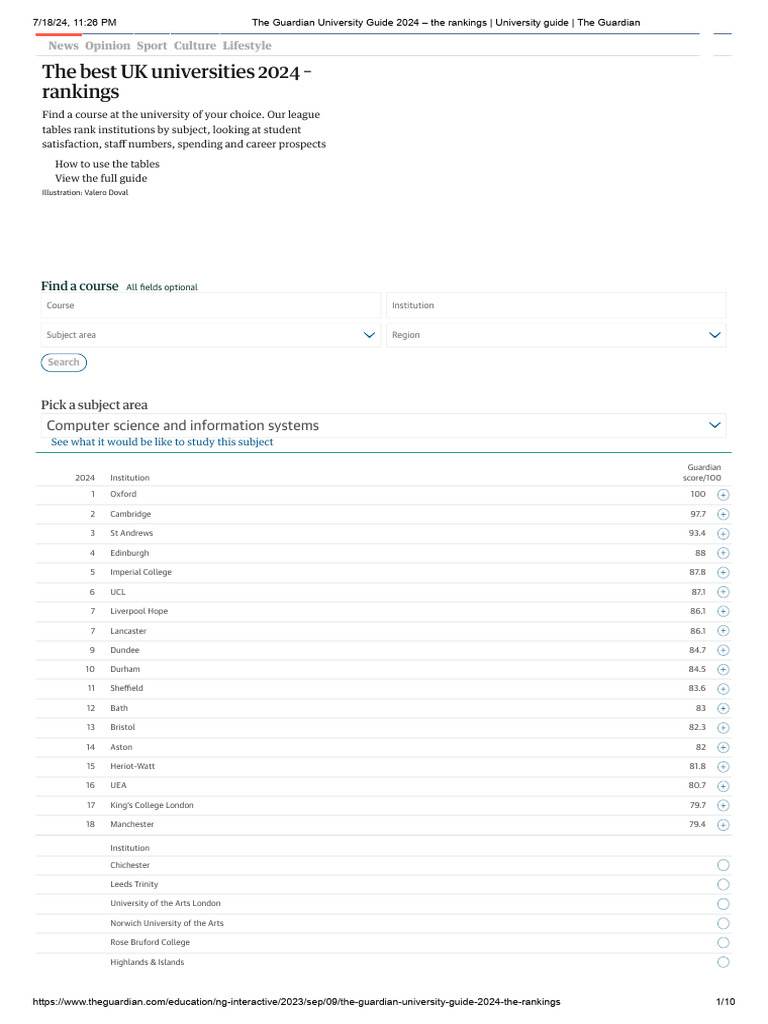Expand St Andrews details plus icon
Viewport: 768px width, 1024px height.
[x=723, y=534]
